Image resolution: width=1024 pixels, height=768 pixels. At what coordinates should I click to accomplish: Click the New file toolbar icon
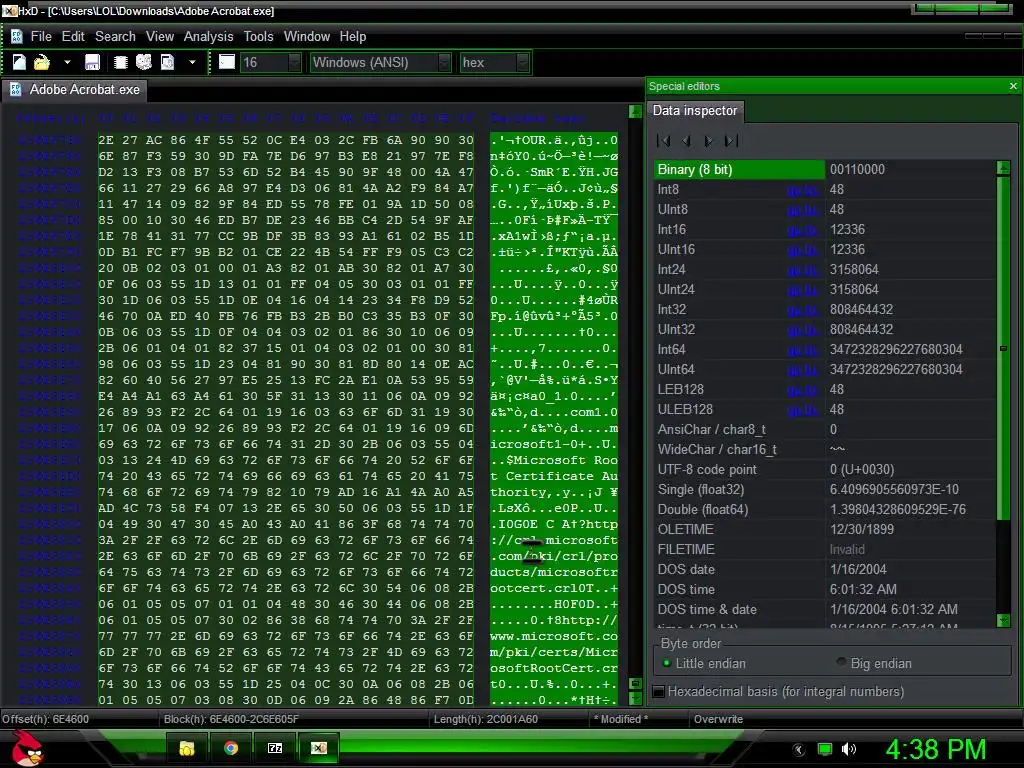coord(19,62)
